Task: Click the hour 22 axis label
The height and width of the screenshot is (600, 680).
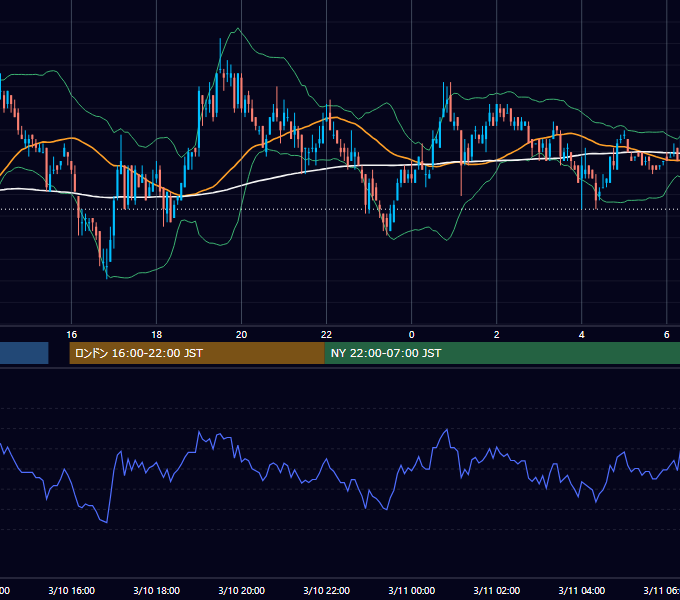Action: tap(327, 335)
